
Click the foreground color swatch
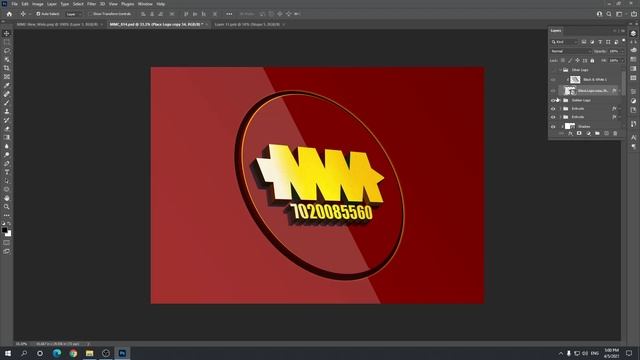4,230
